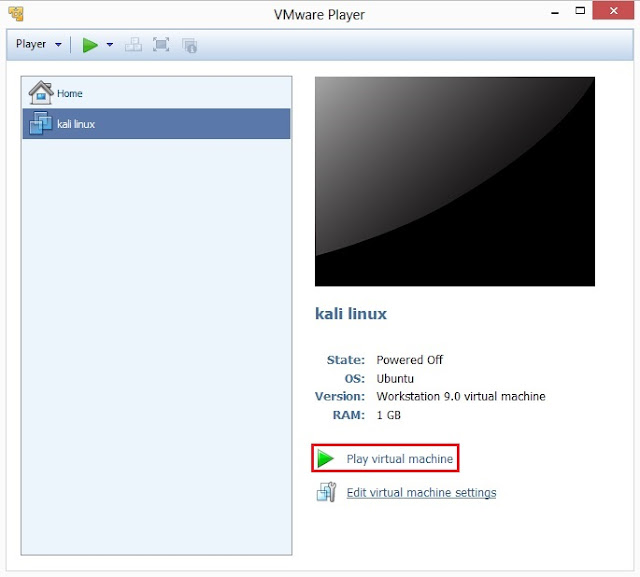Image resolution: width=640 pixels, height=577 pixels.
Task: Click the 'Ubuntu' OS value
Action: 395,379
